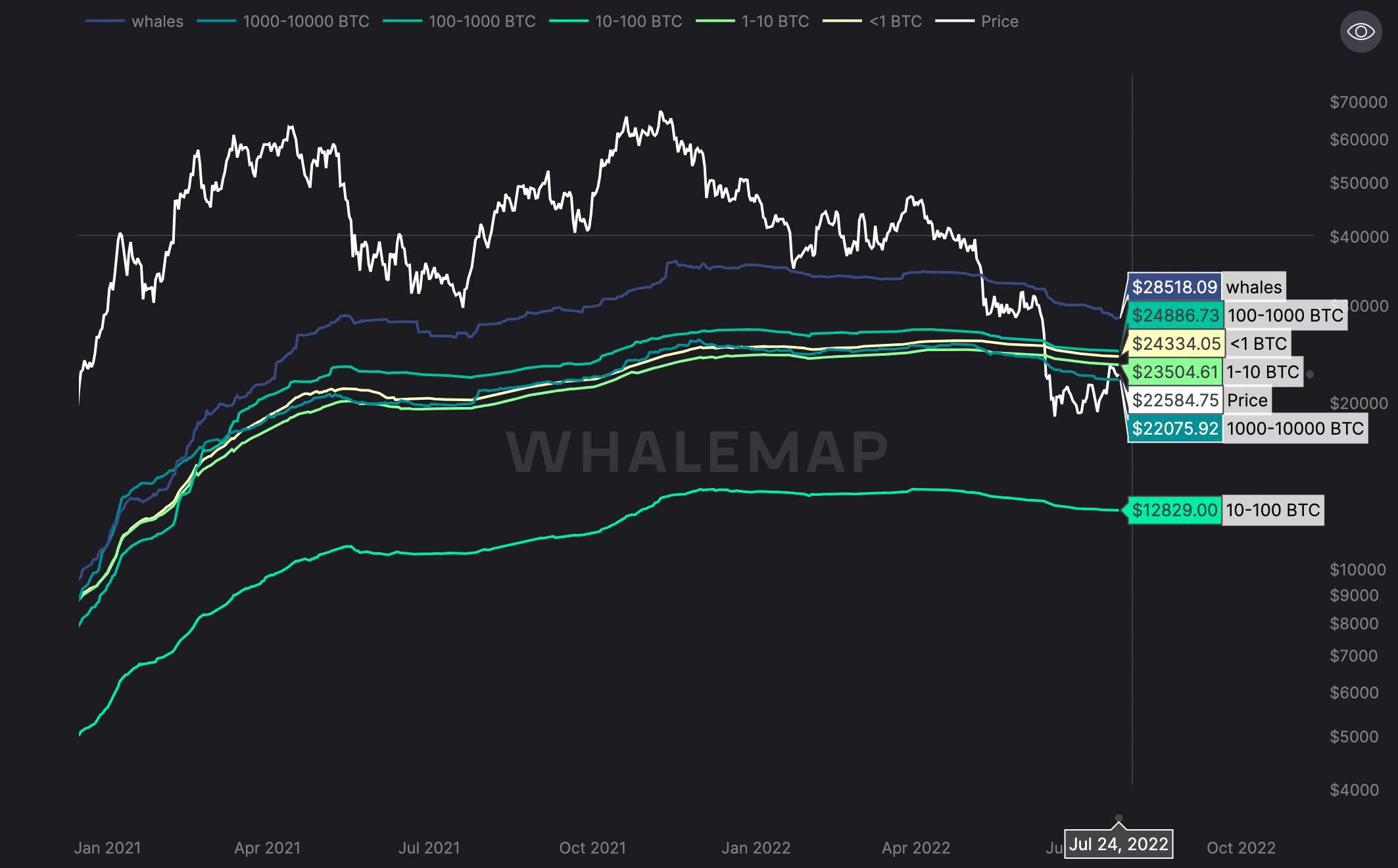Click the whales $28518.09 value tag

point(1174,287)
